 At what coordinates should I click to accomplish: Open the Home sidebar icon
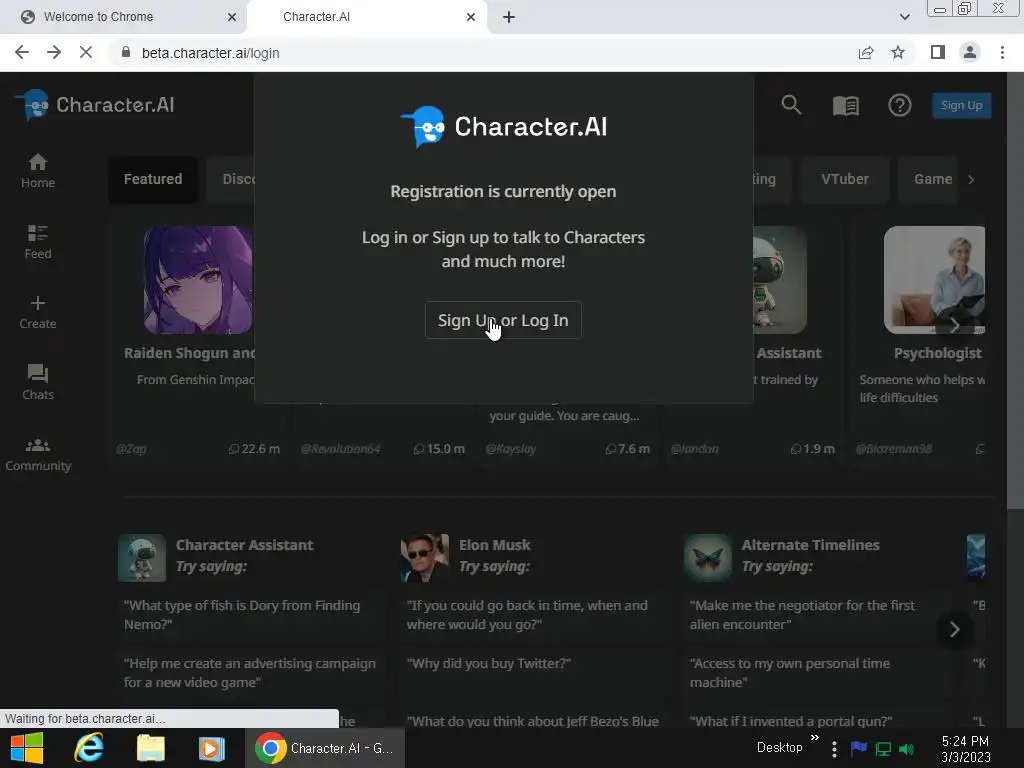38,171
